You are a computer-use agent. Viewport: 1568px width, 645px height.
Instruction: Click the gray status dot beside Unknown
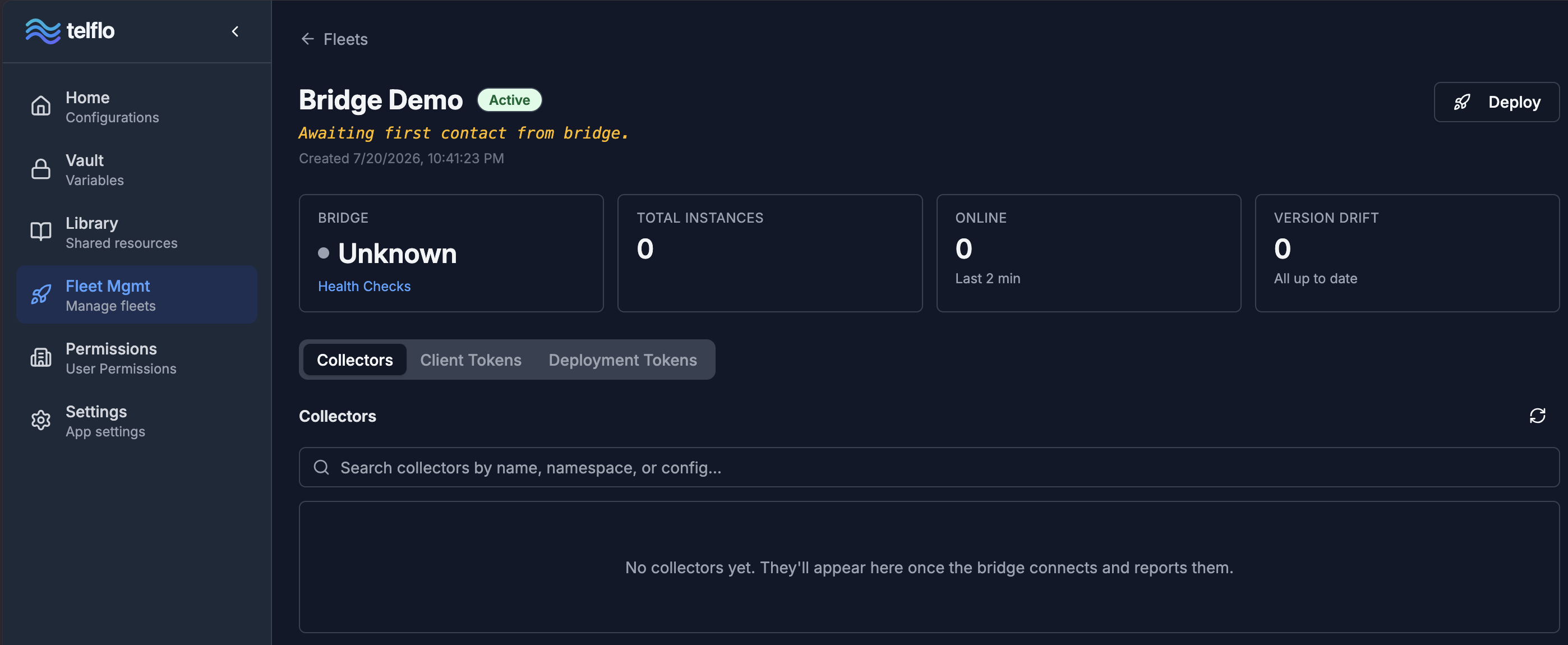click(323, 253)
